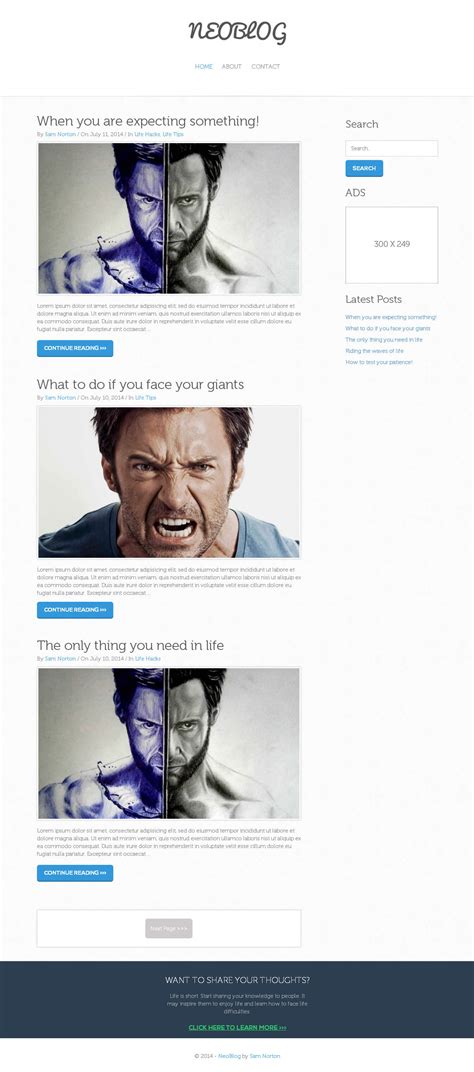Click Continue Reading under the third post
Image resolution: width=474 pixels, height=1072 pixels.
click(x=75, y=873)
